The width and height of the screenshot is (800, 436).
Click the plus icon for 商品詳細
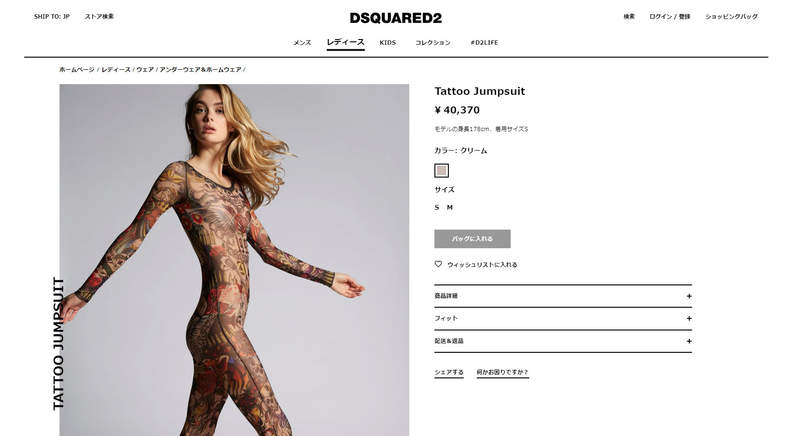pos(689,296)
